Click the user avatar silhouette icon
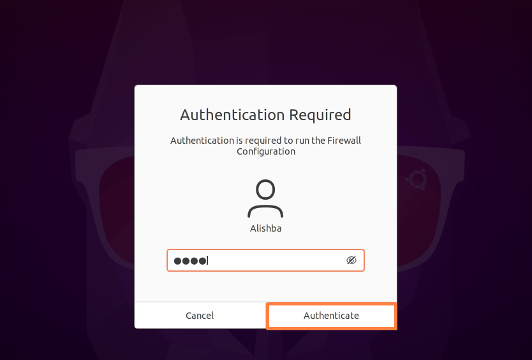 click(265, 199)
